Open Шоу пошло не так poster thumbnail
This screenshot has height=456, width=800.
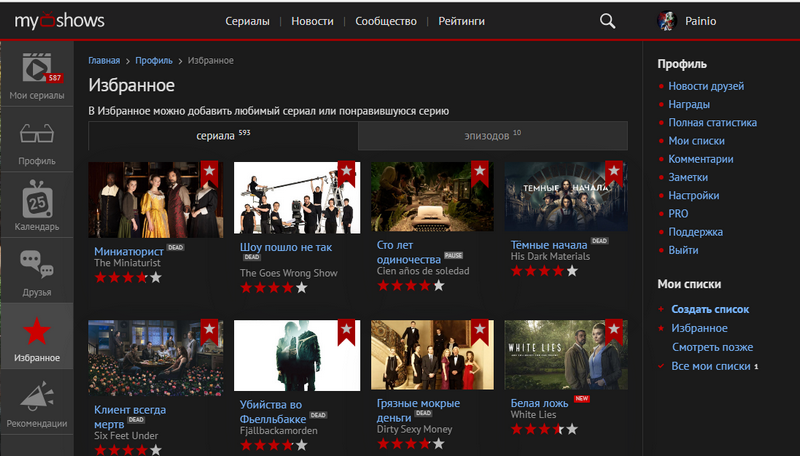coord(297,198)
